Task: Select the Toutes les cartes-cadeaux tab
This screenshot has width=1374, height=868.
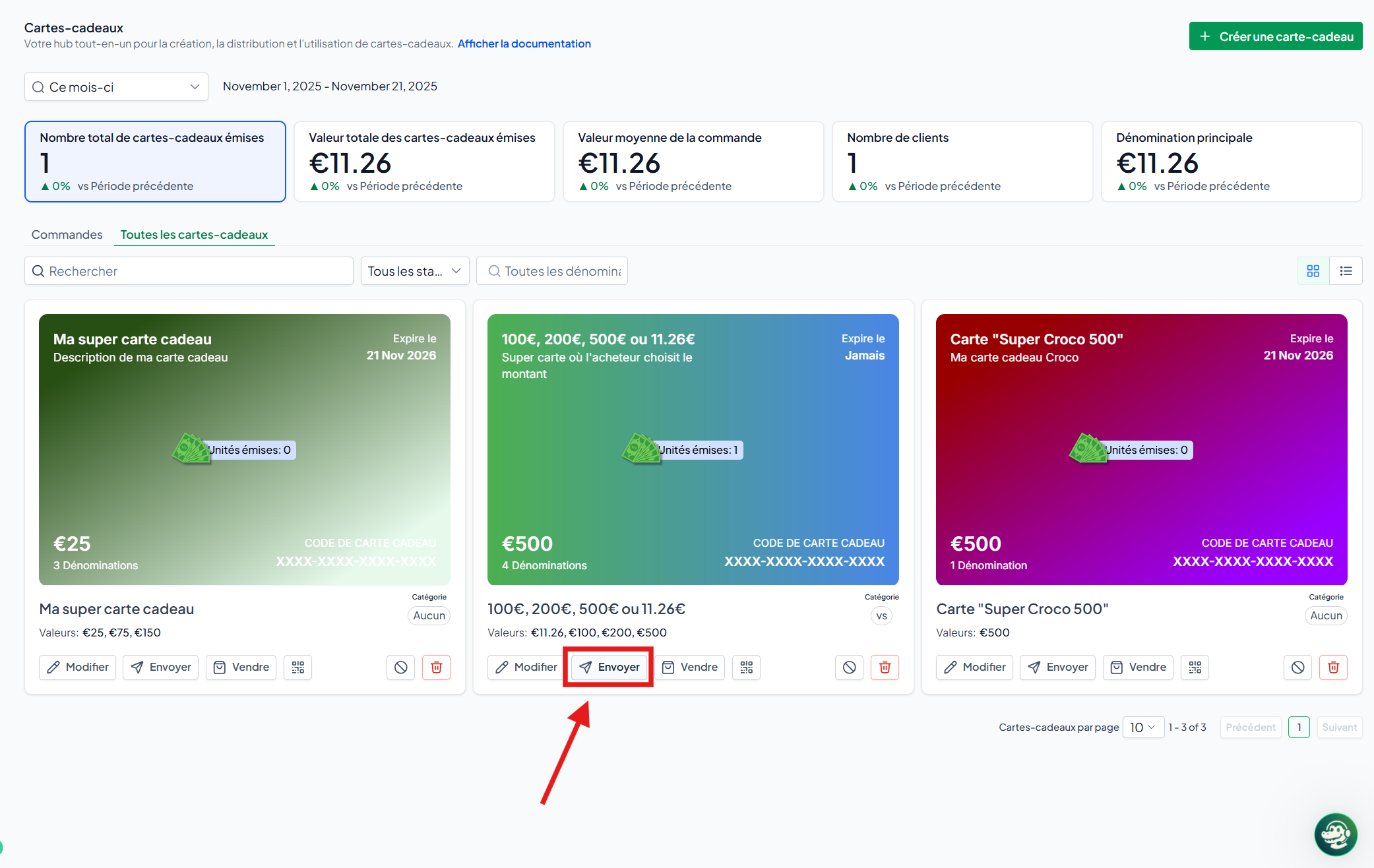Action: coord(194,235)
